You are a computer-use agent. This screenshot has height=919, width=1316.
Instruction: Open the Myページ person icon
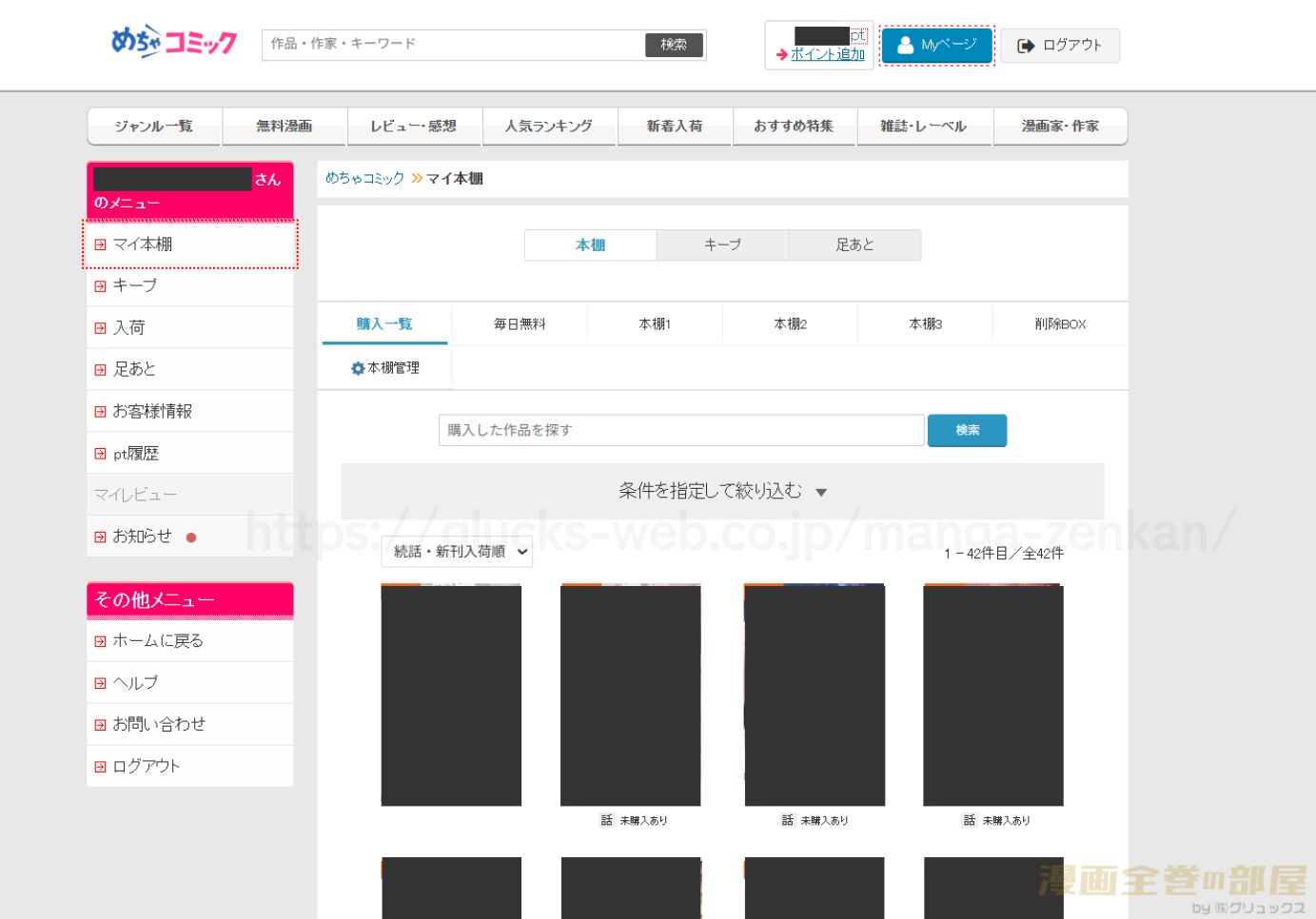point(905,43)
